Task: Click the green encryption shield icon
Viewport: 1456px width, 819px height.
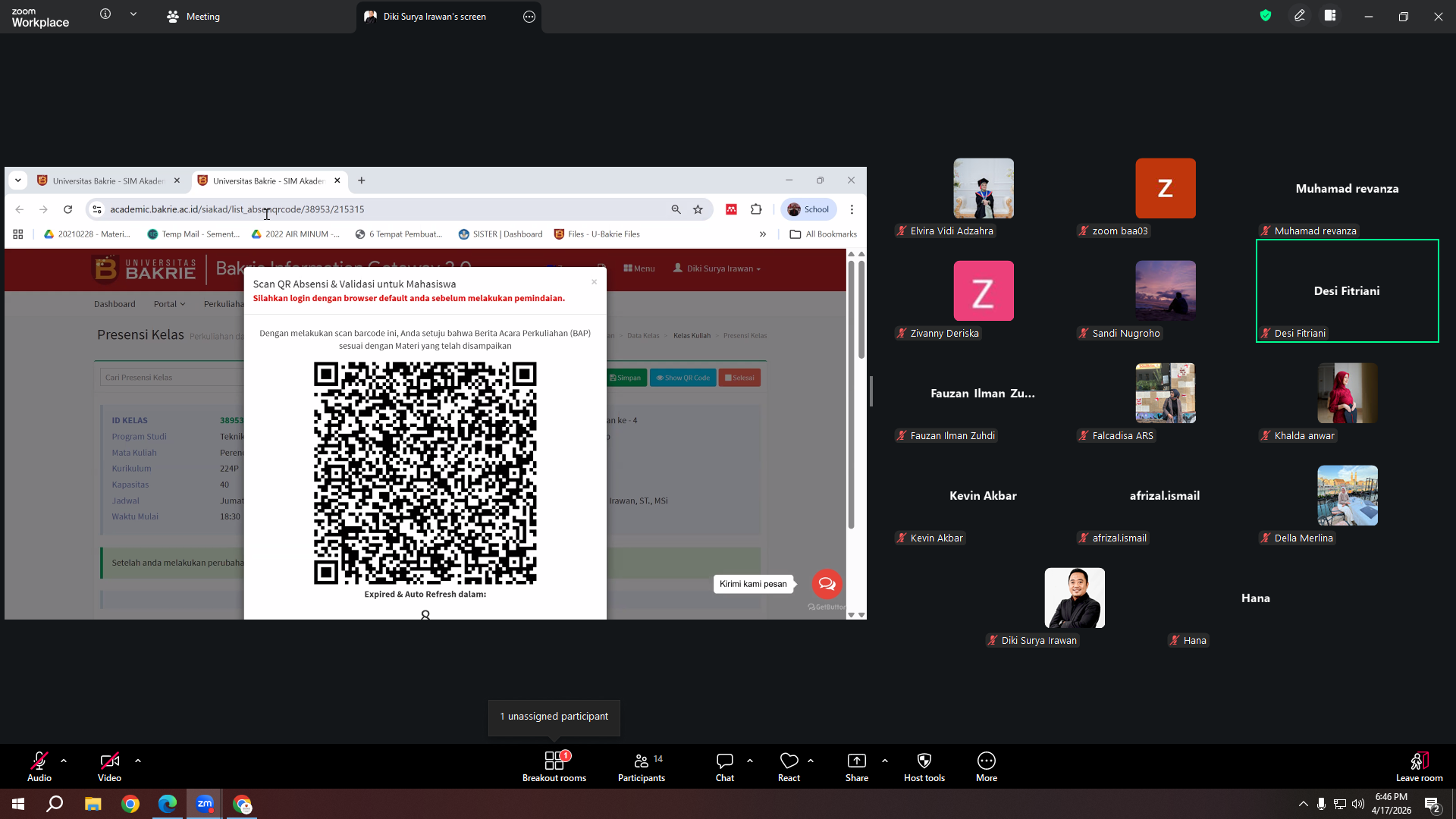Action: tap(1266, 15)
